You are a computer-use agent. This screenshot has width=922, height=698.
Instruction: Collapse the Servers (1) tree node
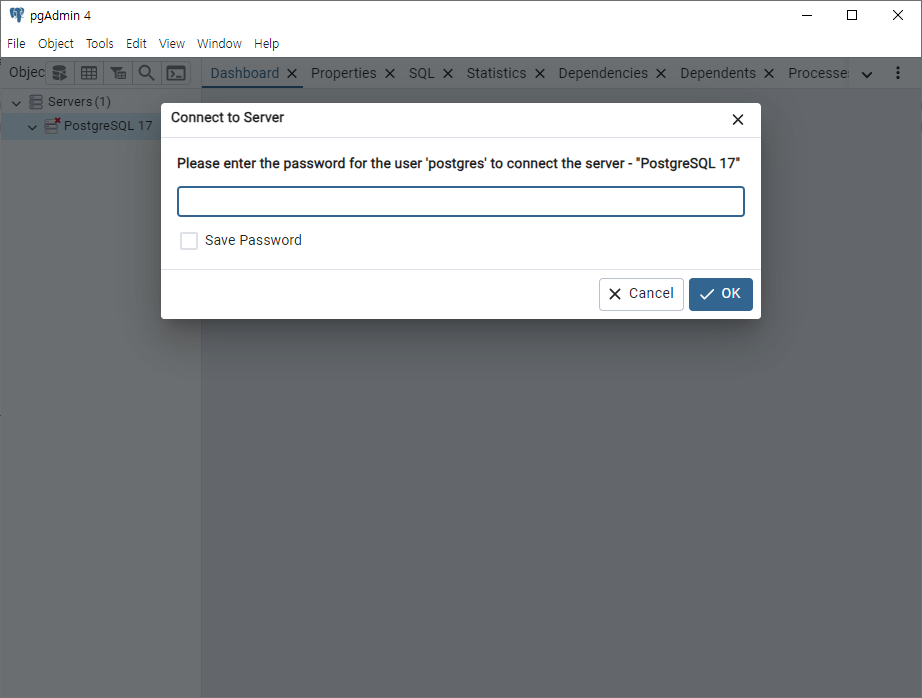pyautogui.click(x=16, y=103)
